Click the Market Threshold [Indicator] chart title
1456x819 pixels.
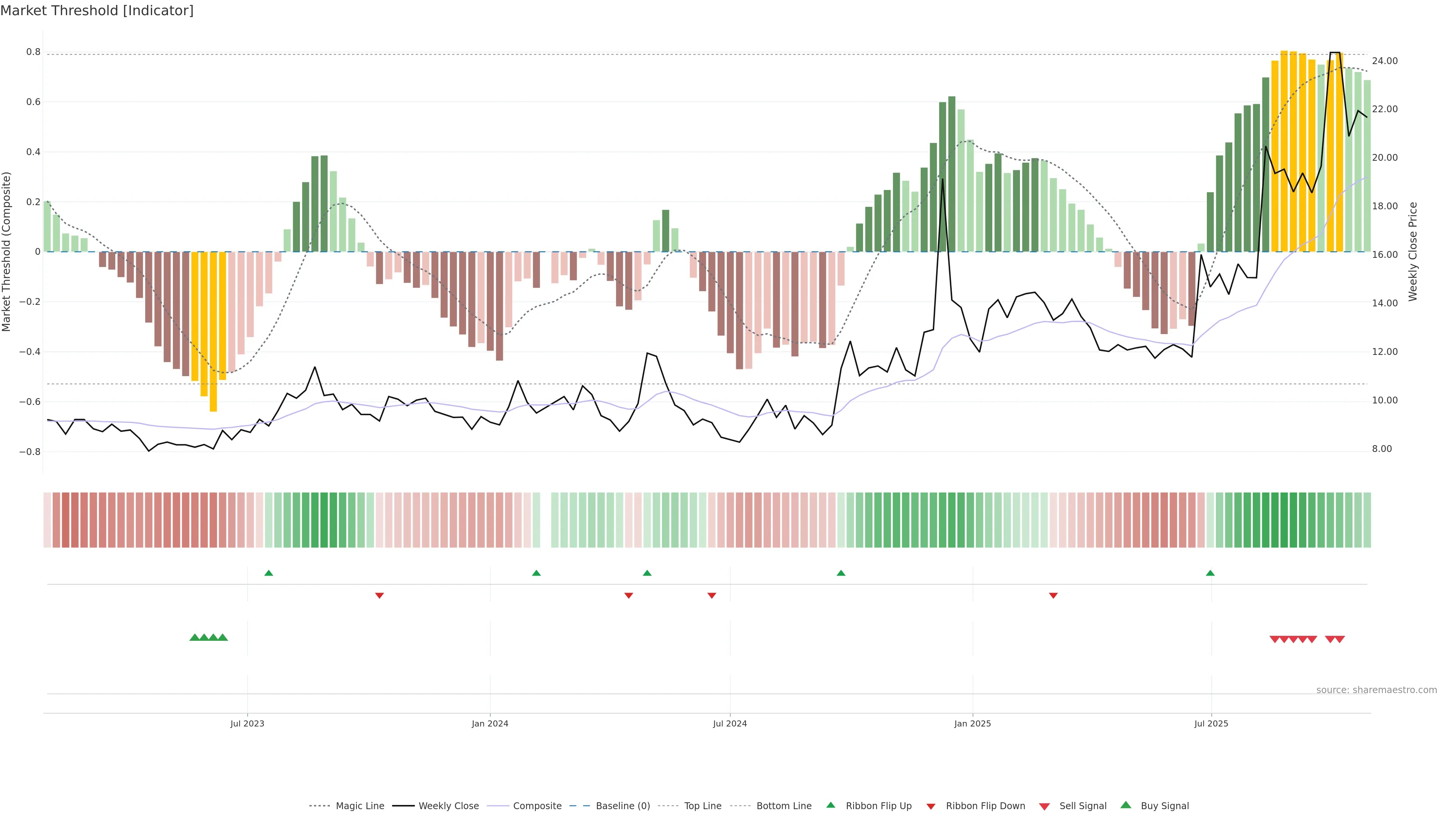coord(97,11)
